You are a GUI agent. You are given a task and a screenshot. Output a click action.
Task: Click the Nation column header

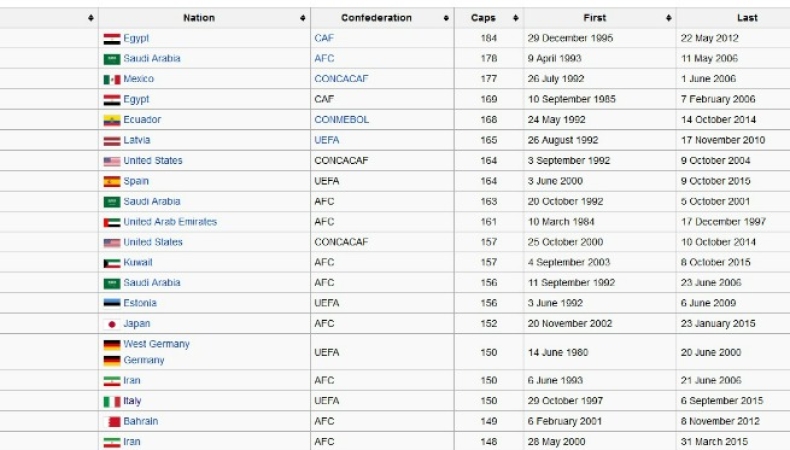199,18
